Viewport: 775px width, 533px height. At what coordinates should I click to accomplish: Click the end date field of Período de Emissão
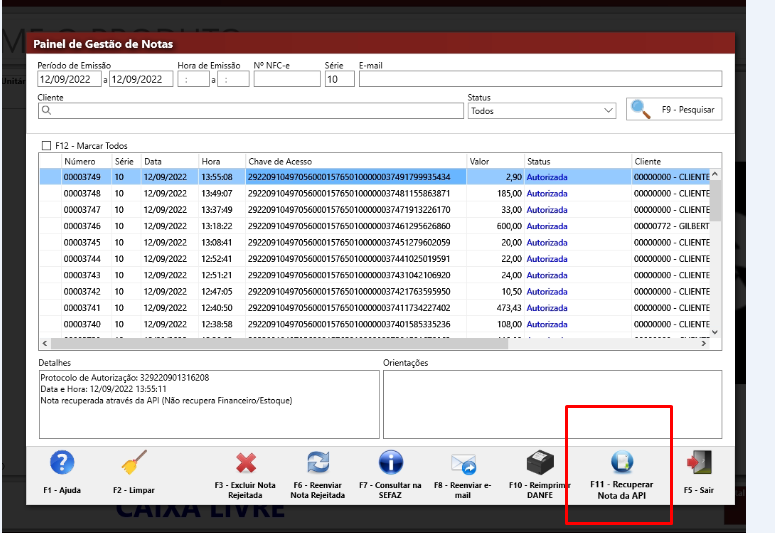tap(141, 79)
